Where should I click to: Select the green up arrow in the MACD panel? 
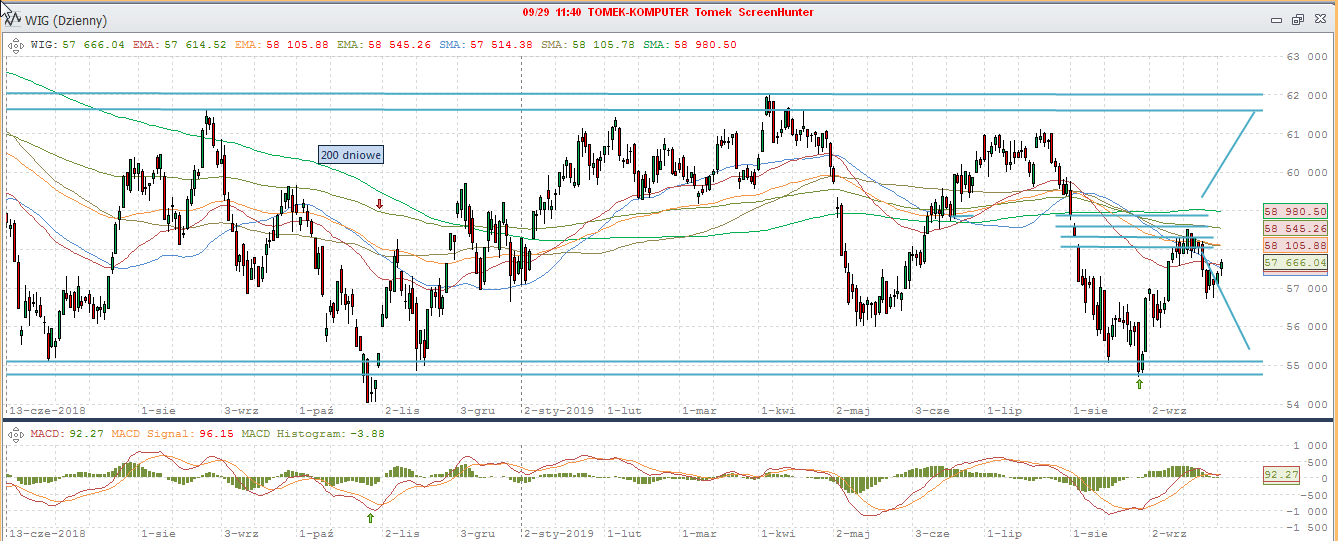[370, 517]
